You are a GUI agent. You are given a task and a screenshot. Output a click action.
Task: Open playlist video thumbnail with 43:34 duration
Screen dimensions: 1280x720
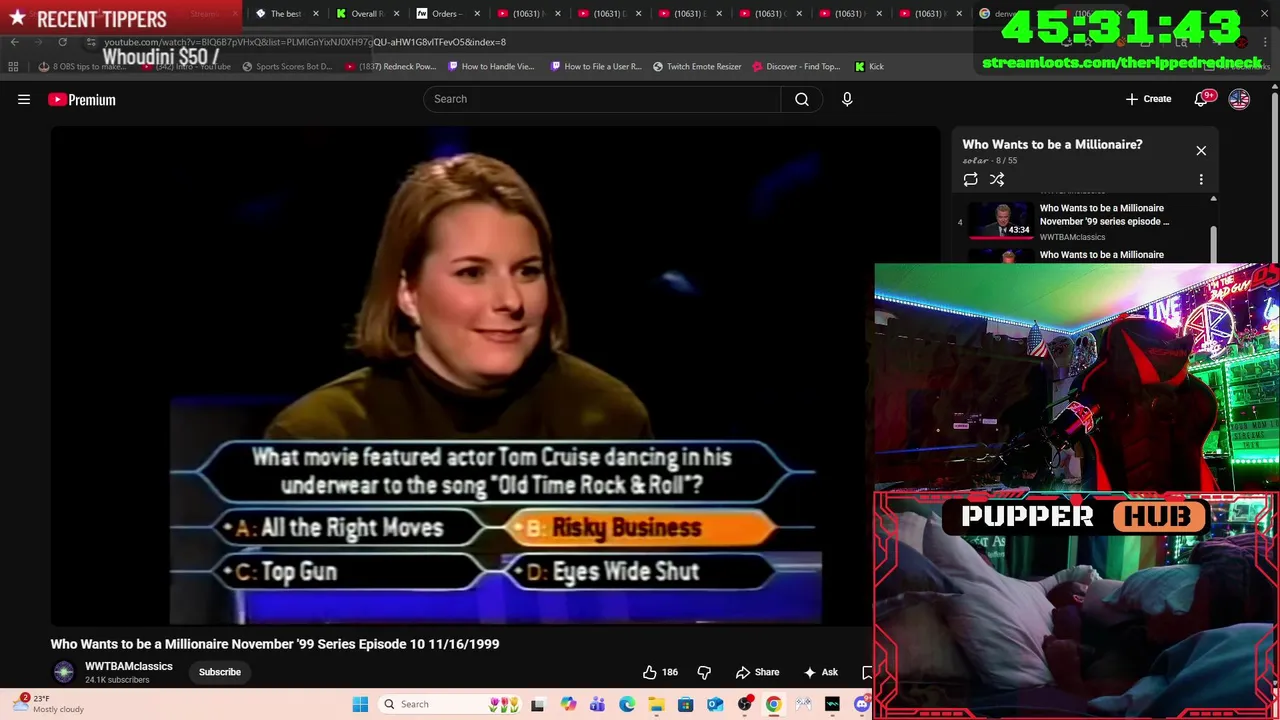coord(1001,221)
